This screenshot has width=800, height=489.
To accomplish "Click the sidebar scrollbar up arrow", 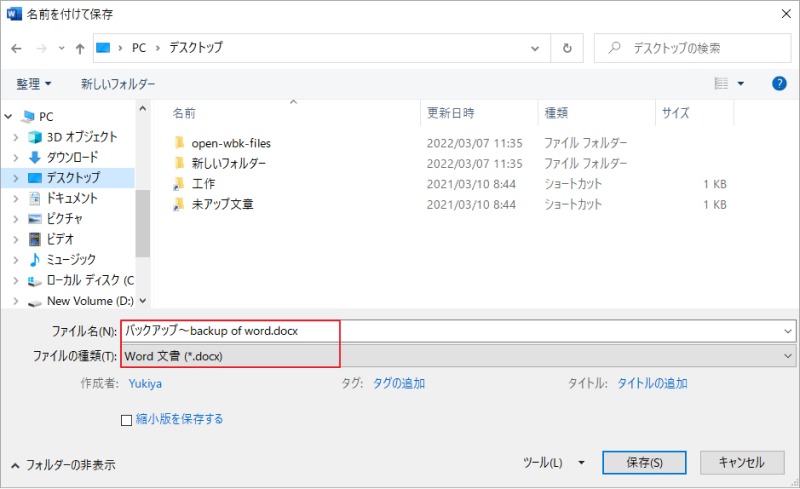I will [143, 108].
